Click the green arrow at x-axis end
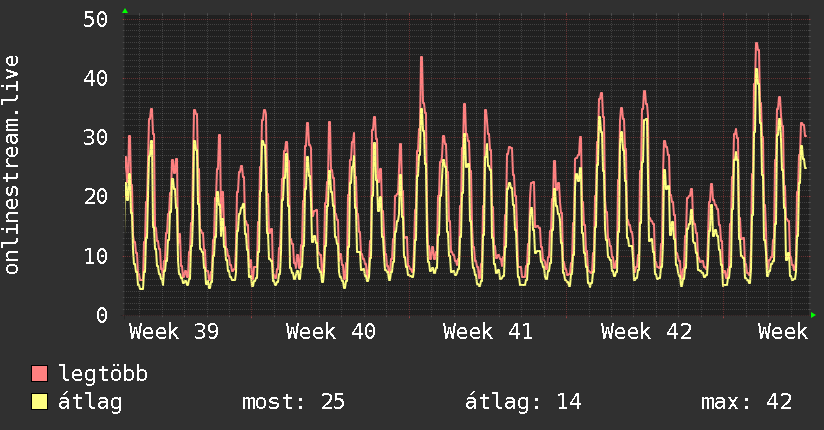 click(813, 315)
